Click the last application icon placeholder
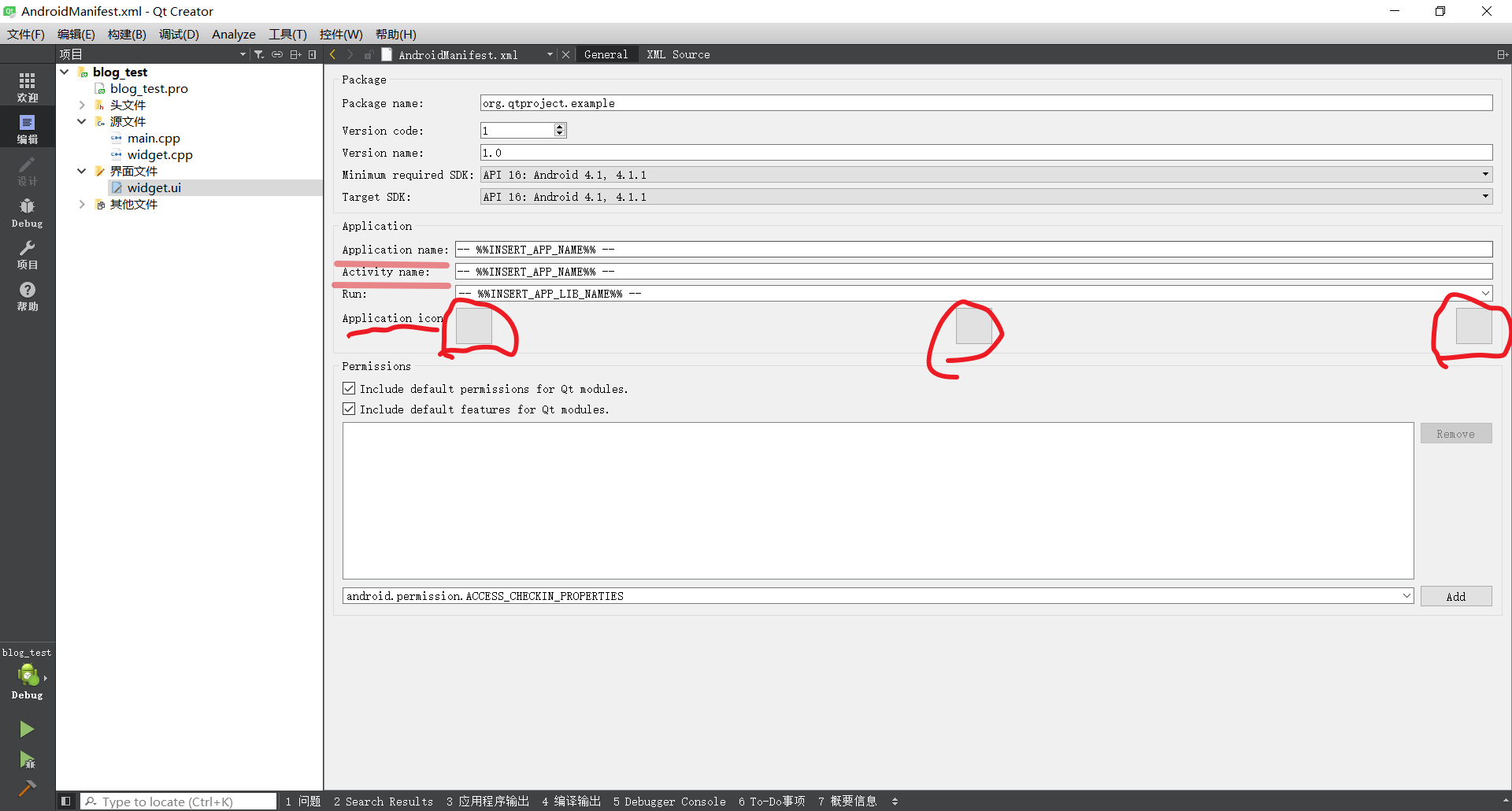 [1474, 325]
